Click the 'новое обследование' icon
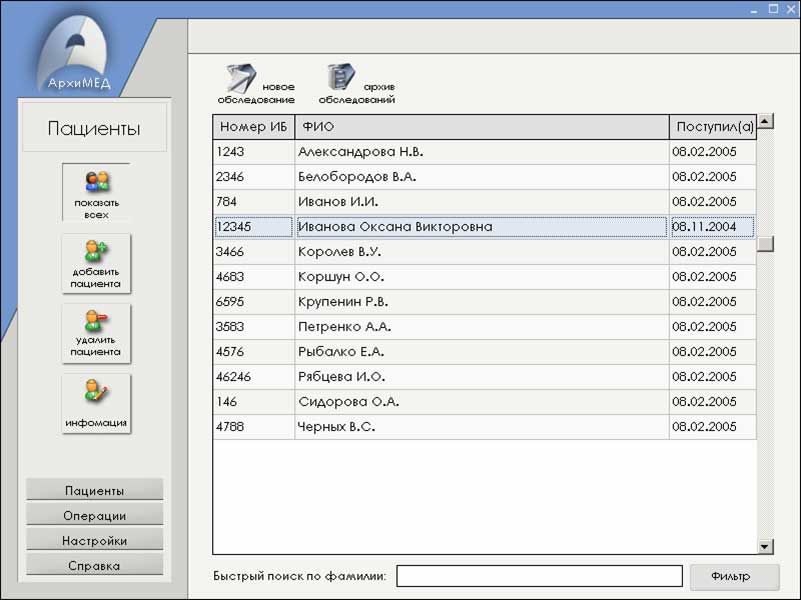The width and height of the screenshot is (801, 600). tap(243, 78)
